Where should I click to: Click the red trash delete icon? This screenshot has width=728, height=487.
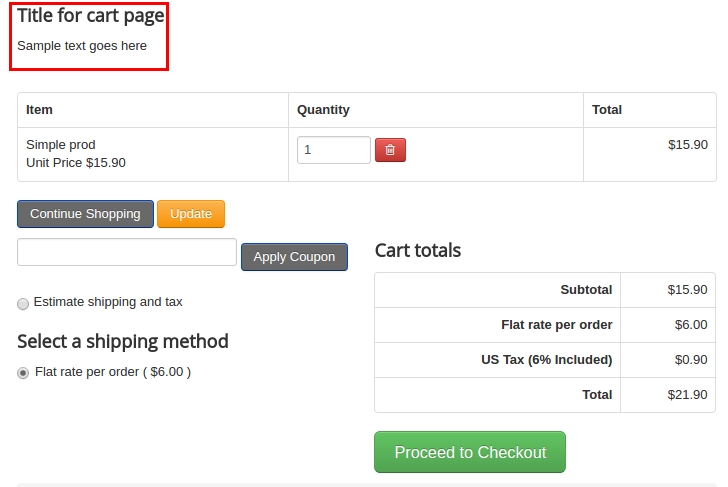[390, 150]
